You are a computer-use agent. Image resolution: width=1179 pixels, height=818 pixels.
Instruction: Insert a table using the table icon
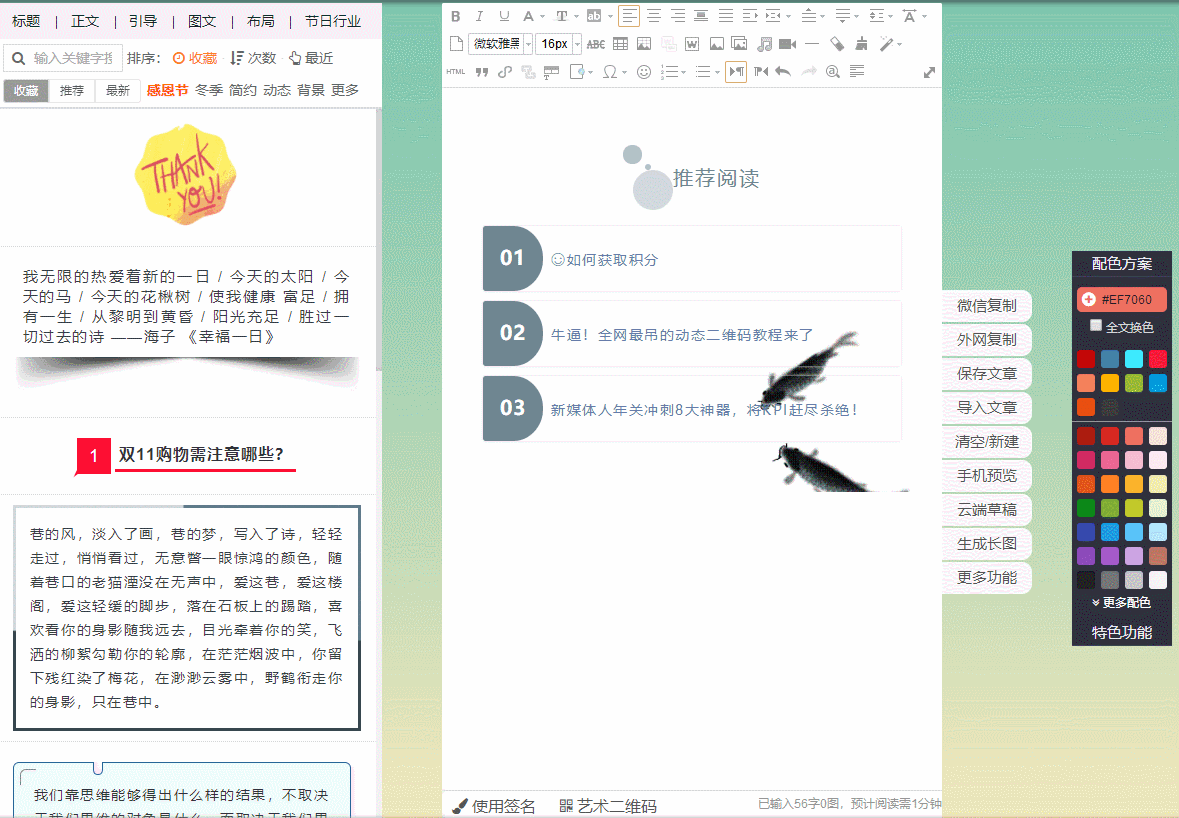click(621, 43)
